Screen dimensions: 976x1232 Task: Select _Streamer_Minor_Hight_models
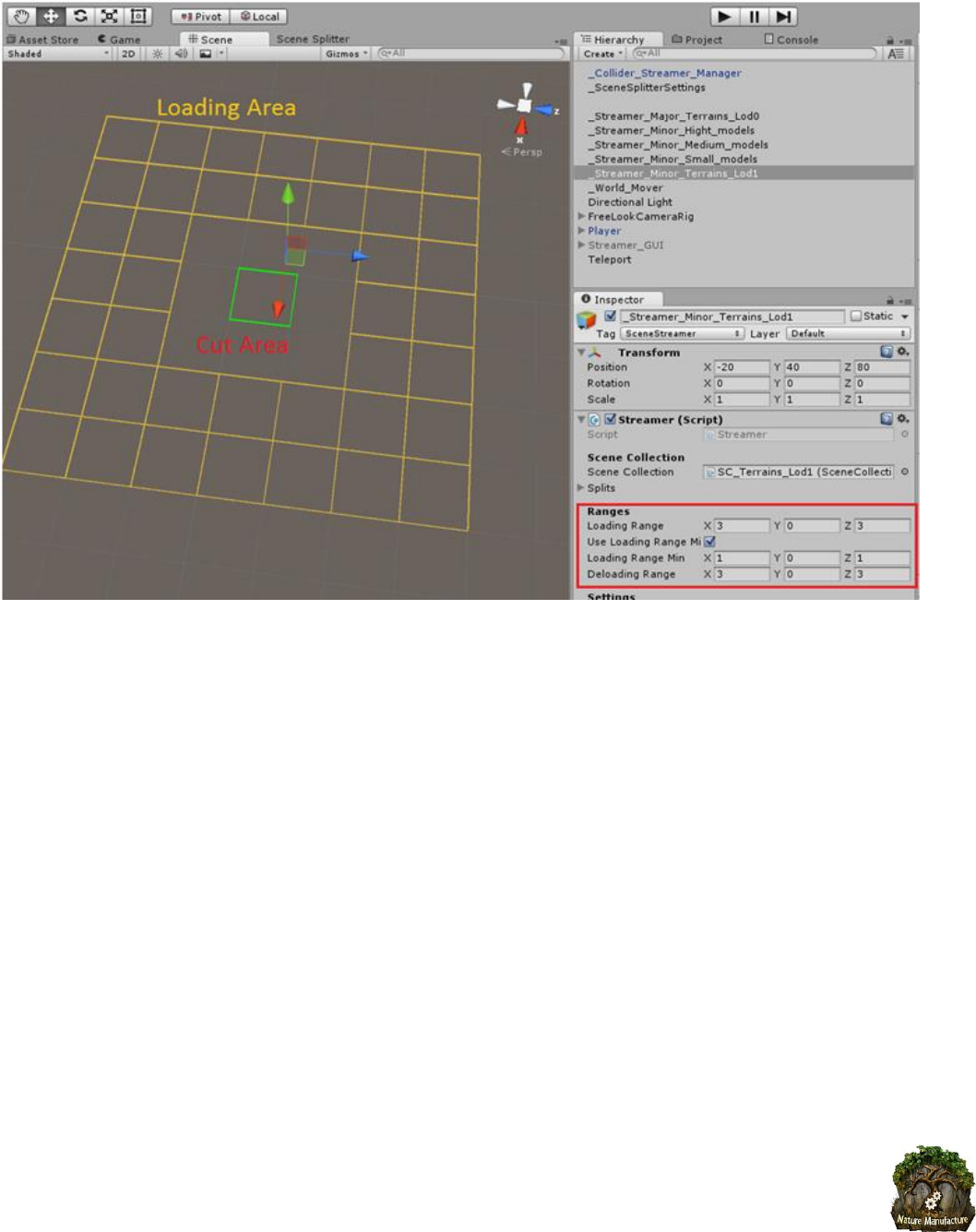(671, 130)
